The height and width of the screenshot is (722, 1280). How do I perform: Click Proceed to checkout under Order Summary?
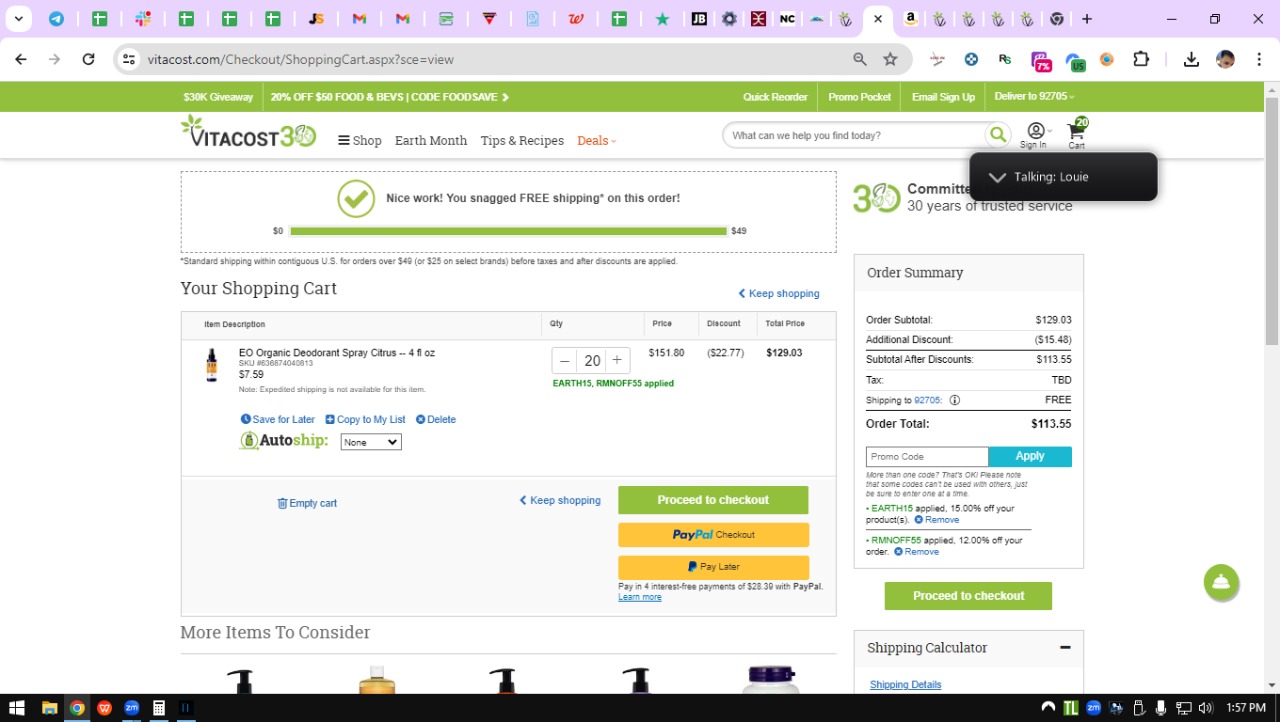pos(968,596)
